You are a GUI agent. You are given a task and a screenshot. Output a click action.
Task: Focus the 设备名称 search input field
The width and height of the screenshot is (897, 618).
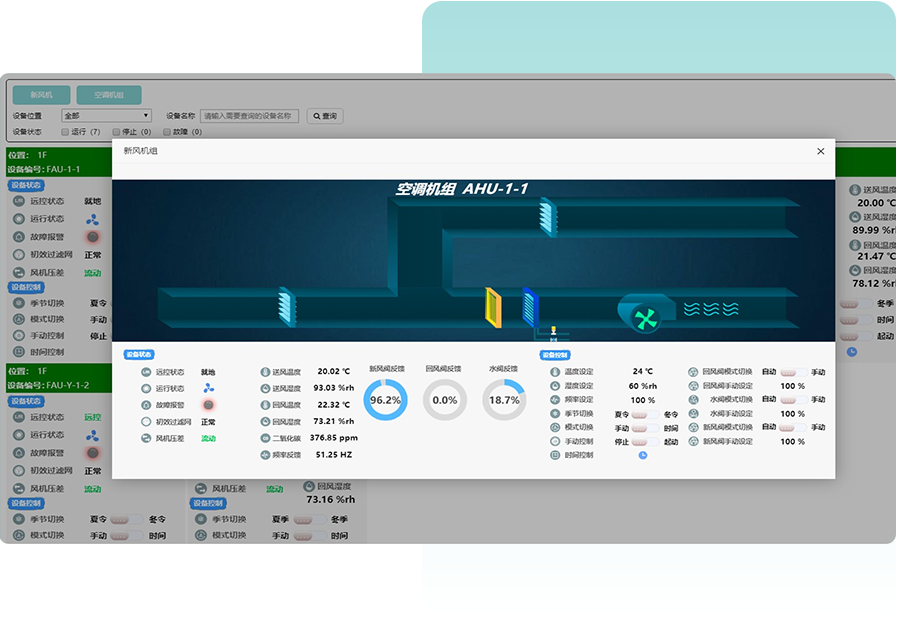click(x=249, y=116)
